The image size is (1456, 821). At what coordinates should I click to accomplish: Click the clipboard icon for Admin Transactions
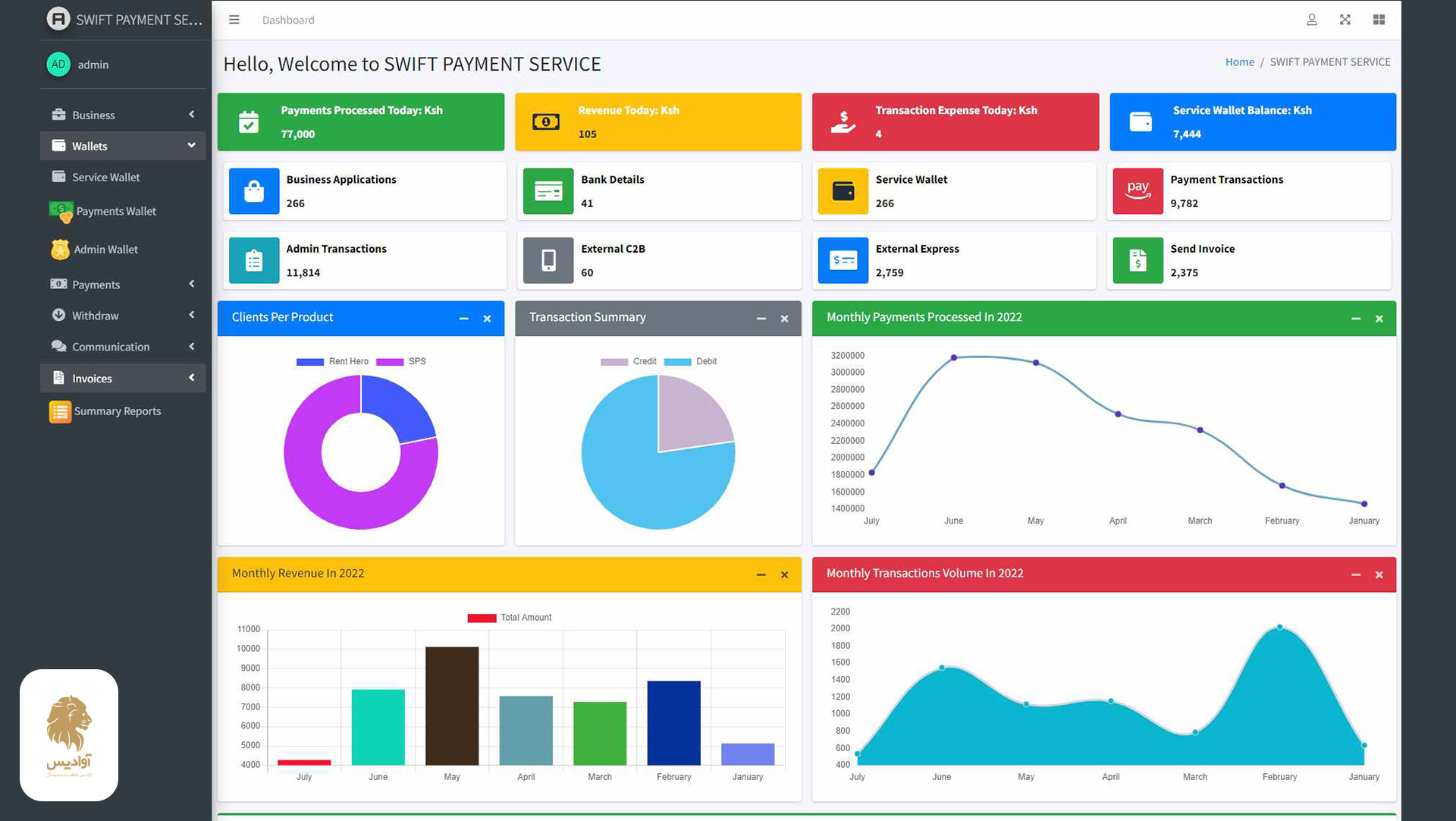coord(254,260)
